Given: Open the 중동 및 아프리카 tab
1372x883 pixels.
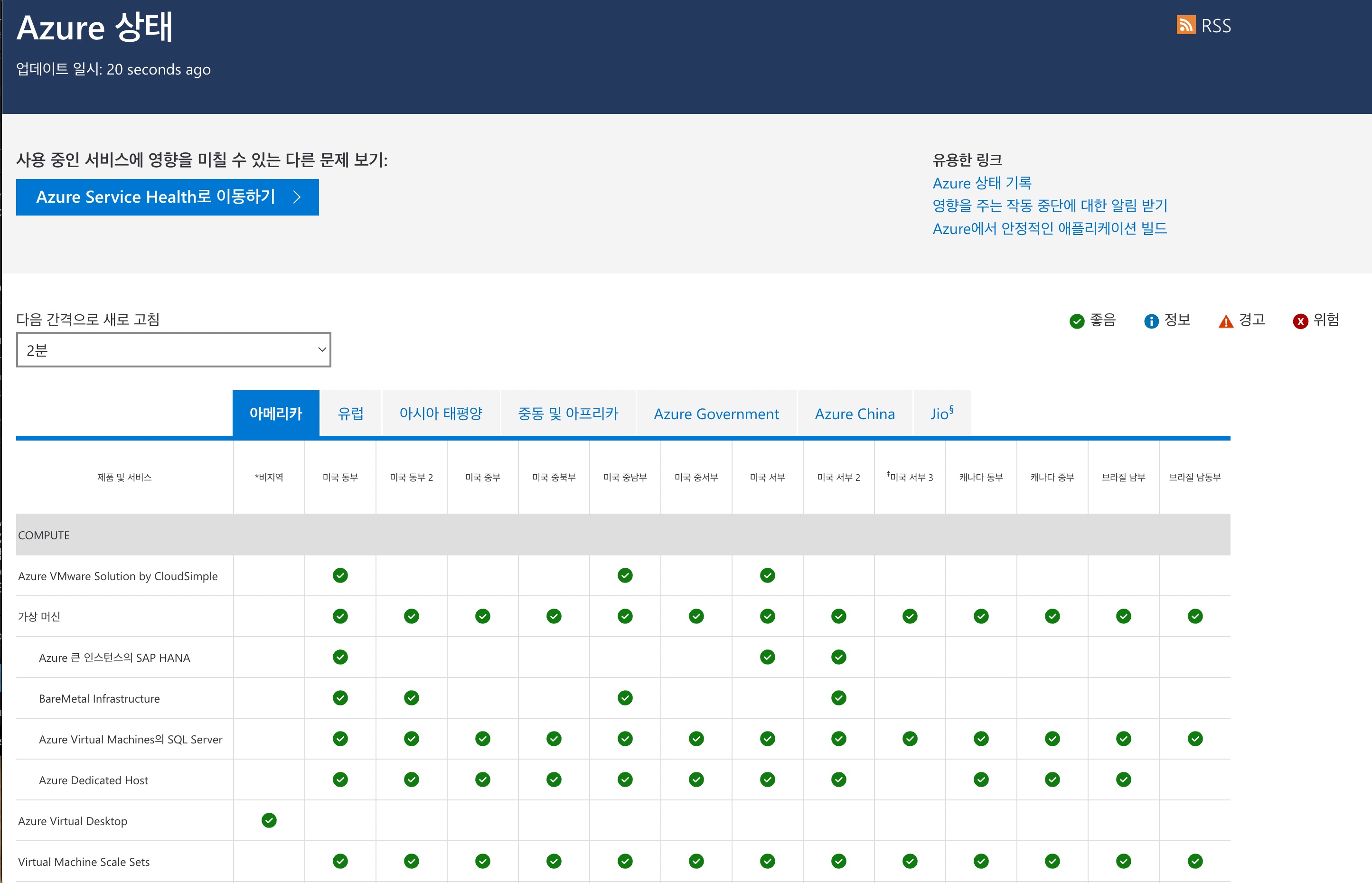Looking at the screenshot, I should [x=568, y=413].
